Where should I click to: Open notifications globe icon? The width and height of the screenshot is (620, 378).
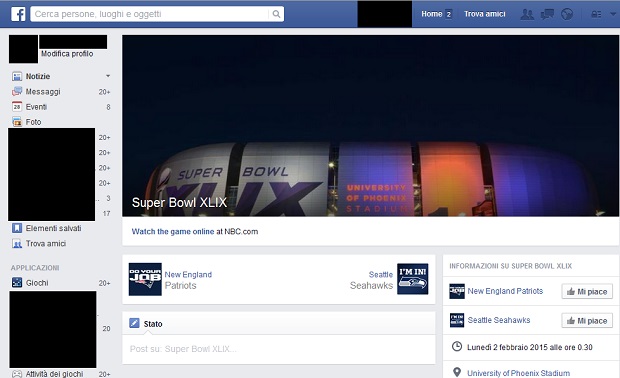567,14
